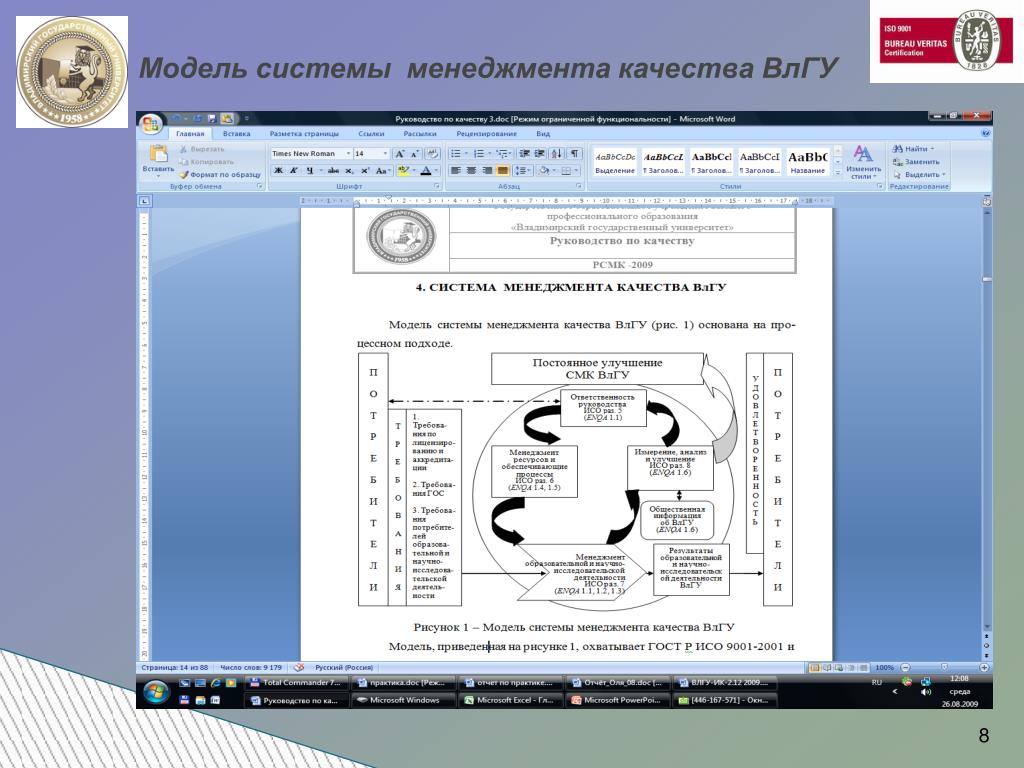The height and width of the screenshot is (768, 1024).
Task: Click the Вставить paste icon
Action: (158, 160)
